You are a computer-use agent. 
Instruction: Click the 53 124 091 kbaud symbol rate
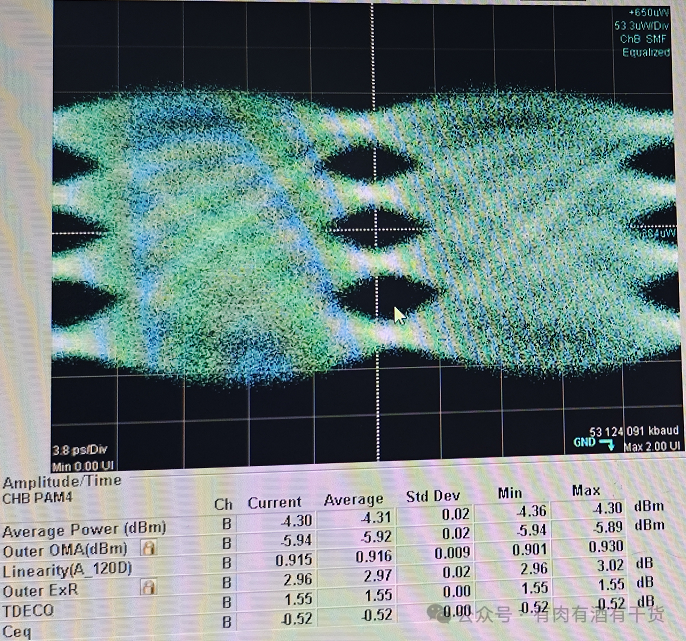click(634, 431)
